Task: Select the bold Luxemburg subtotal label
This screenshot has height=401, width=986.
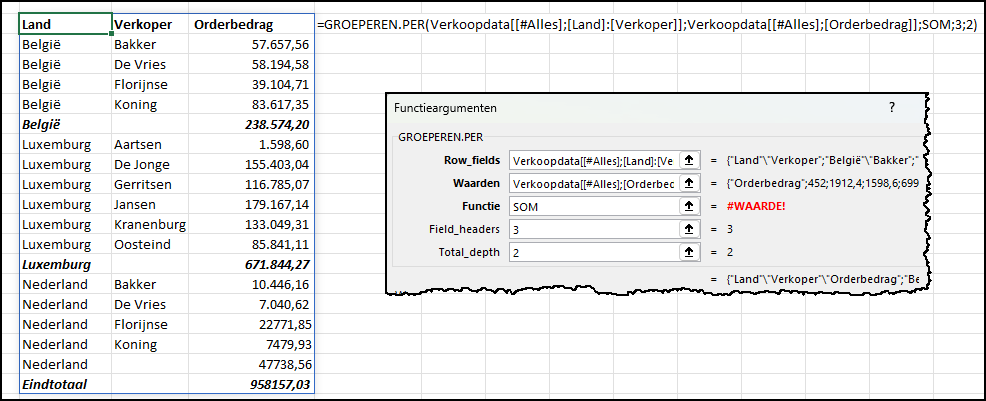Action: point(66,265)
